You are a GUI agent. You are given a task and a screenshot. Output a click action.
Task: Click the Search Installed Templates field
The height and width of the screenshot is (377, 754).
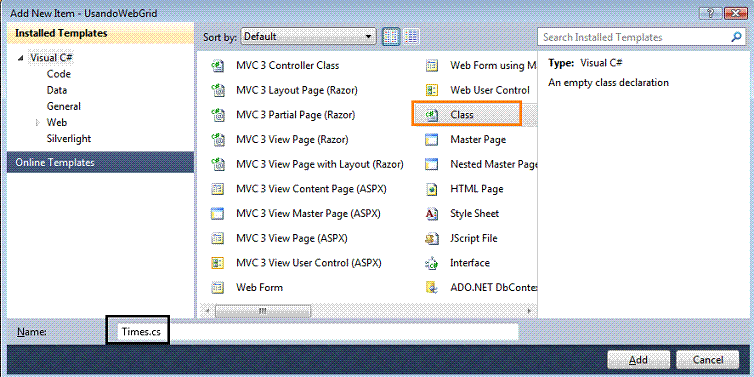(641, 37)
